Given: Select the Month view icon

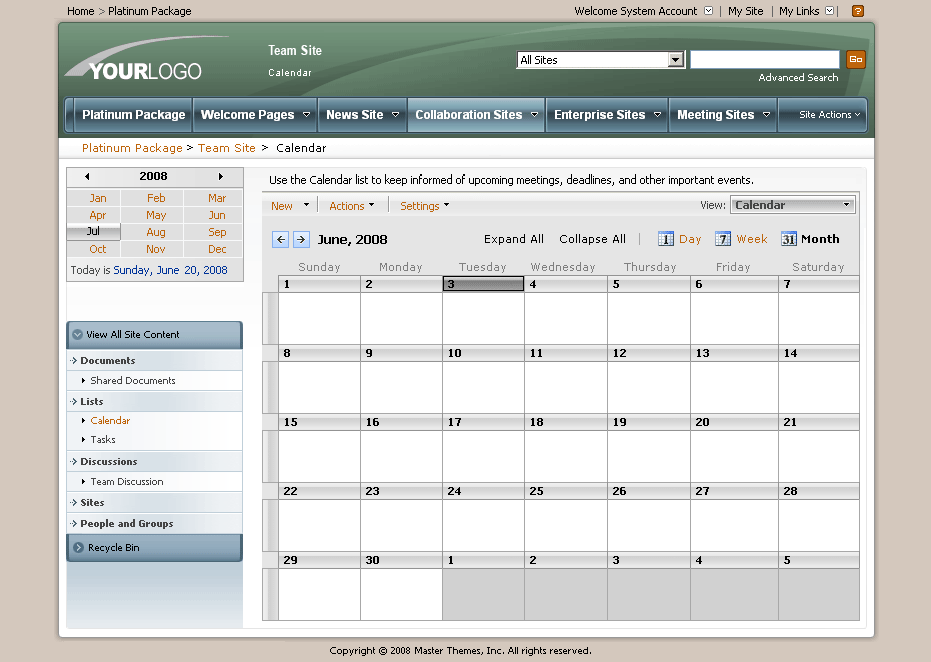Looking at the screenshot, I should pyautogui.click(x=789, y=239).
